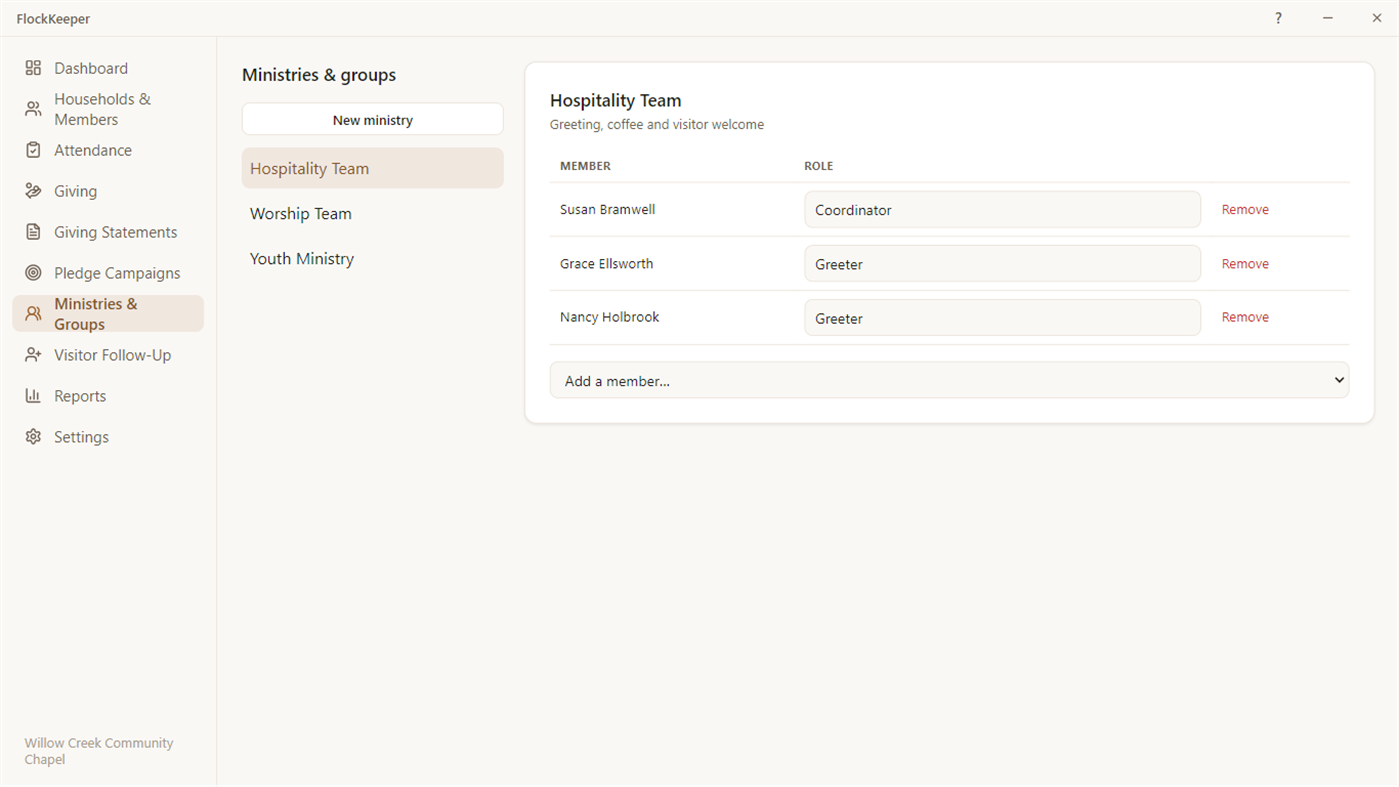Open the Reports bar chart icon
1399x787 pixels.
tap(33, 396)
